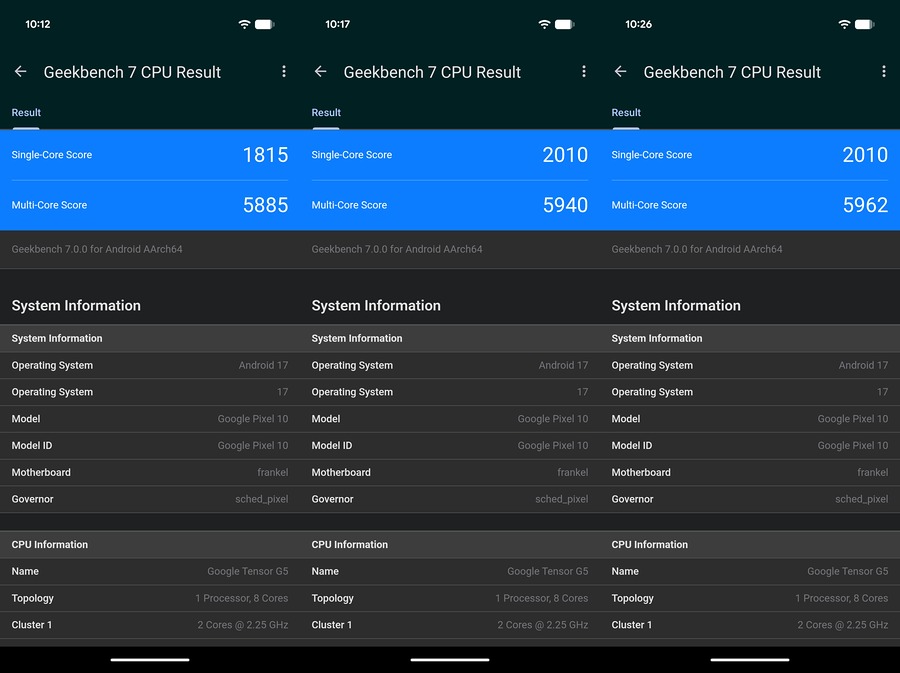
Task: Open three-dot overflow menu on 10:26 screen
Action: point(884,72)
